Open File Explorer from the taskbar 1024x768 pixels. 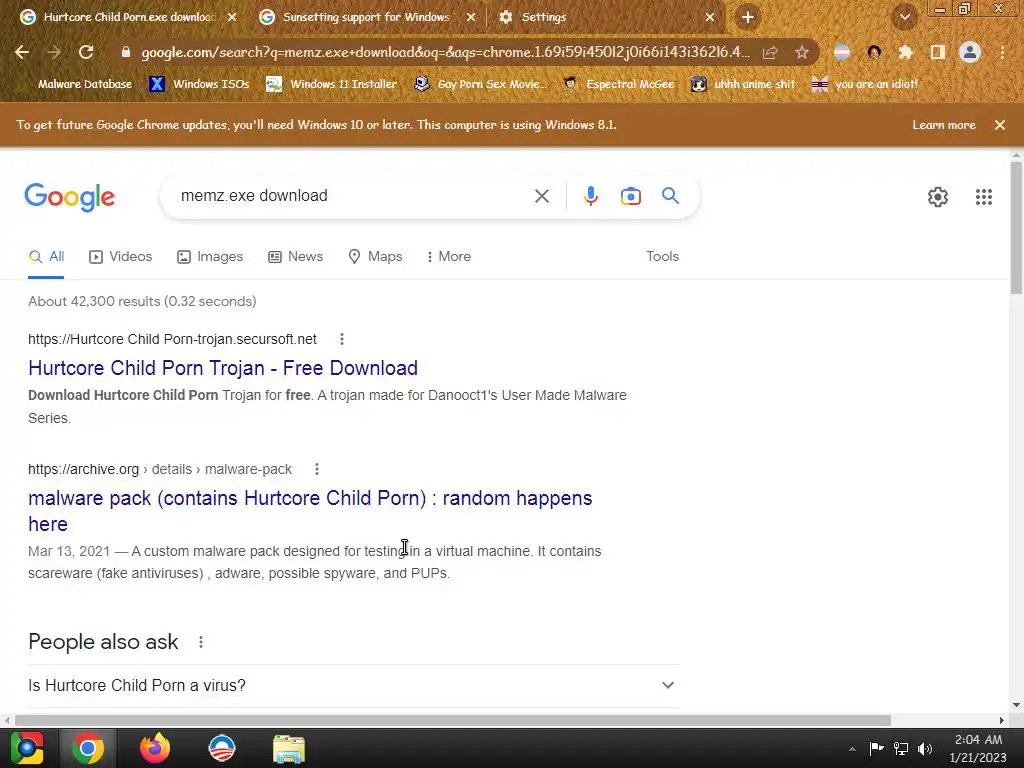[x=289, y=749]
